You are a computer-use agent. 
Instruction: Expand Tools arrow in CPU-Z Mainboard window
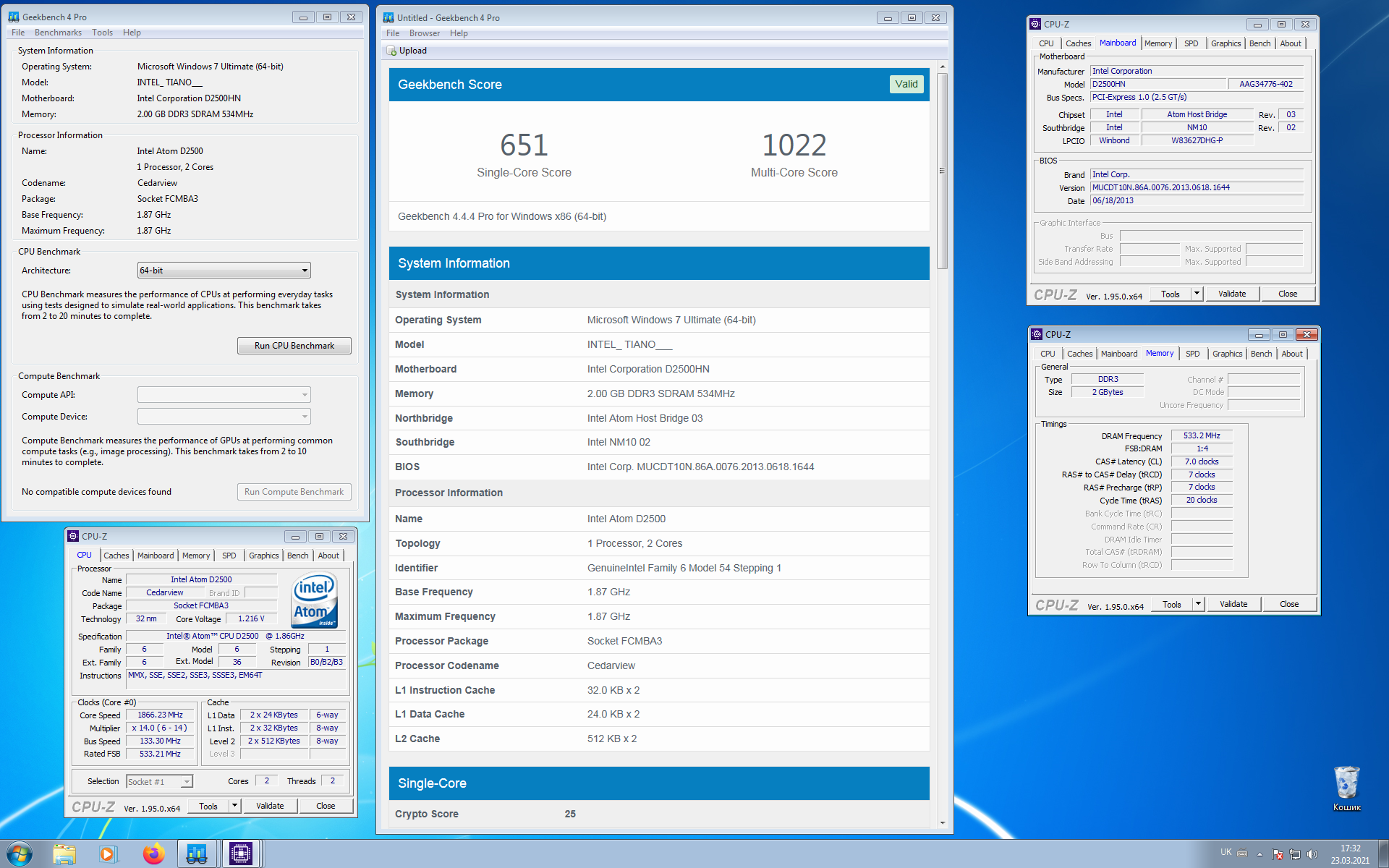click(1197, 294)
